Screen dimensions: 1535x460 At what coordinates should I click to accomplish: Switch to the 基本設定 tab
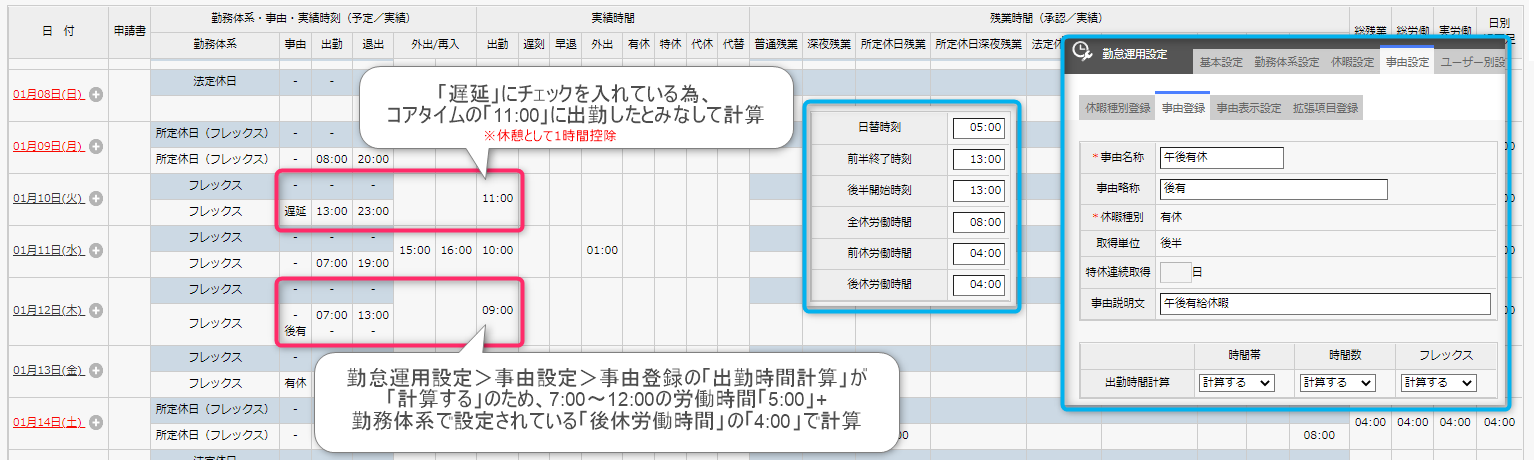point(1220,62)
